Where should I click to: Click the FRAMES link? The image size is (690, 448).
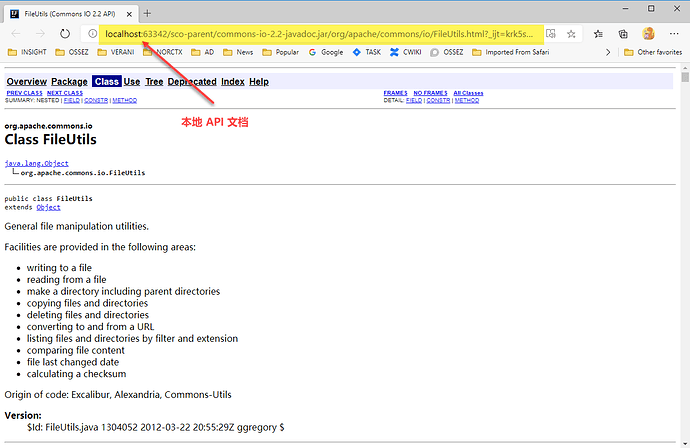pos(395,93)
